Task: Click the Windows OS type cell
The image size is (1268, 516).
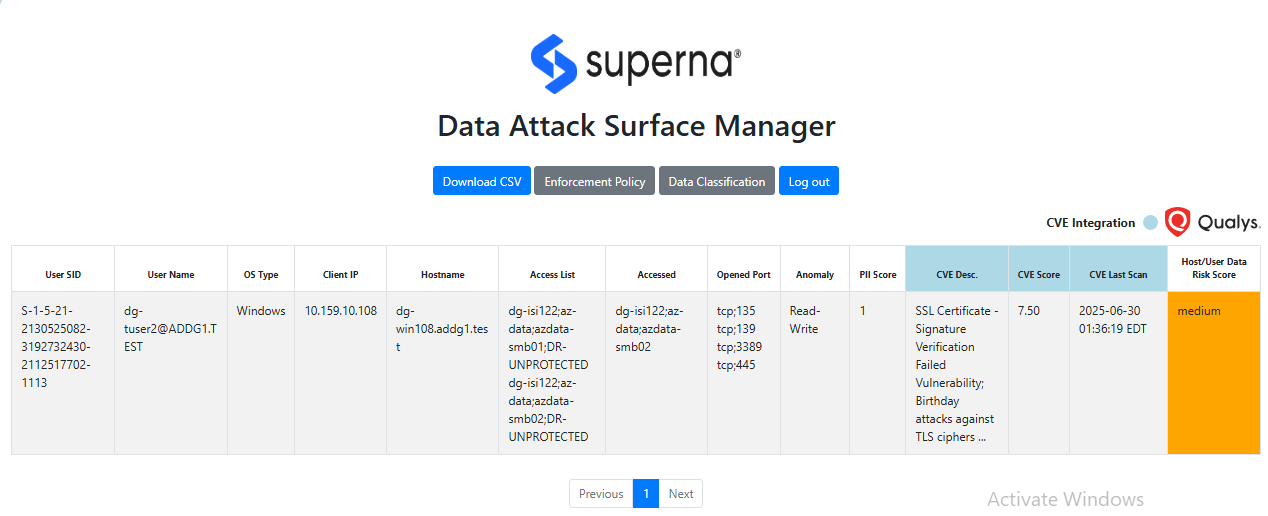Action: point(261,373)
